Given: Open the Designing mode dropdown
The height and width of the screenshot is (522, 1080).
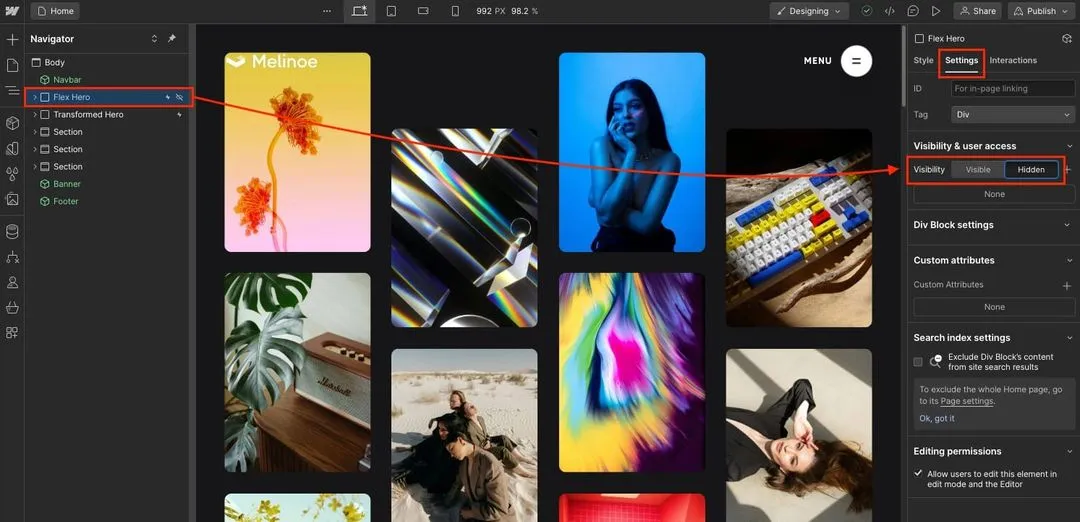Looking at the screenshot, I should click(809, 11).
